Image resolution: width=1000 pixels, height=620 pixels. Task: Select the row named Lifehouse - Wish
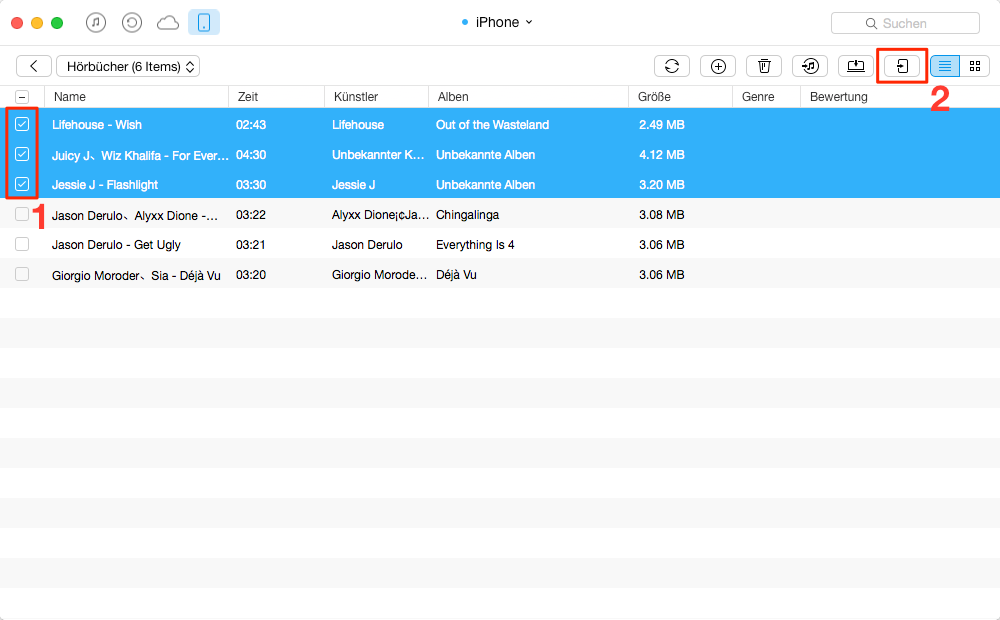coord(500,124)
